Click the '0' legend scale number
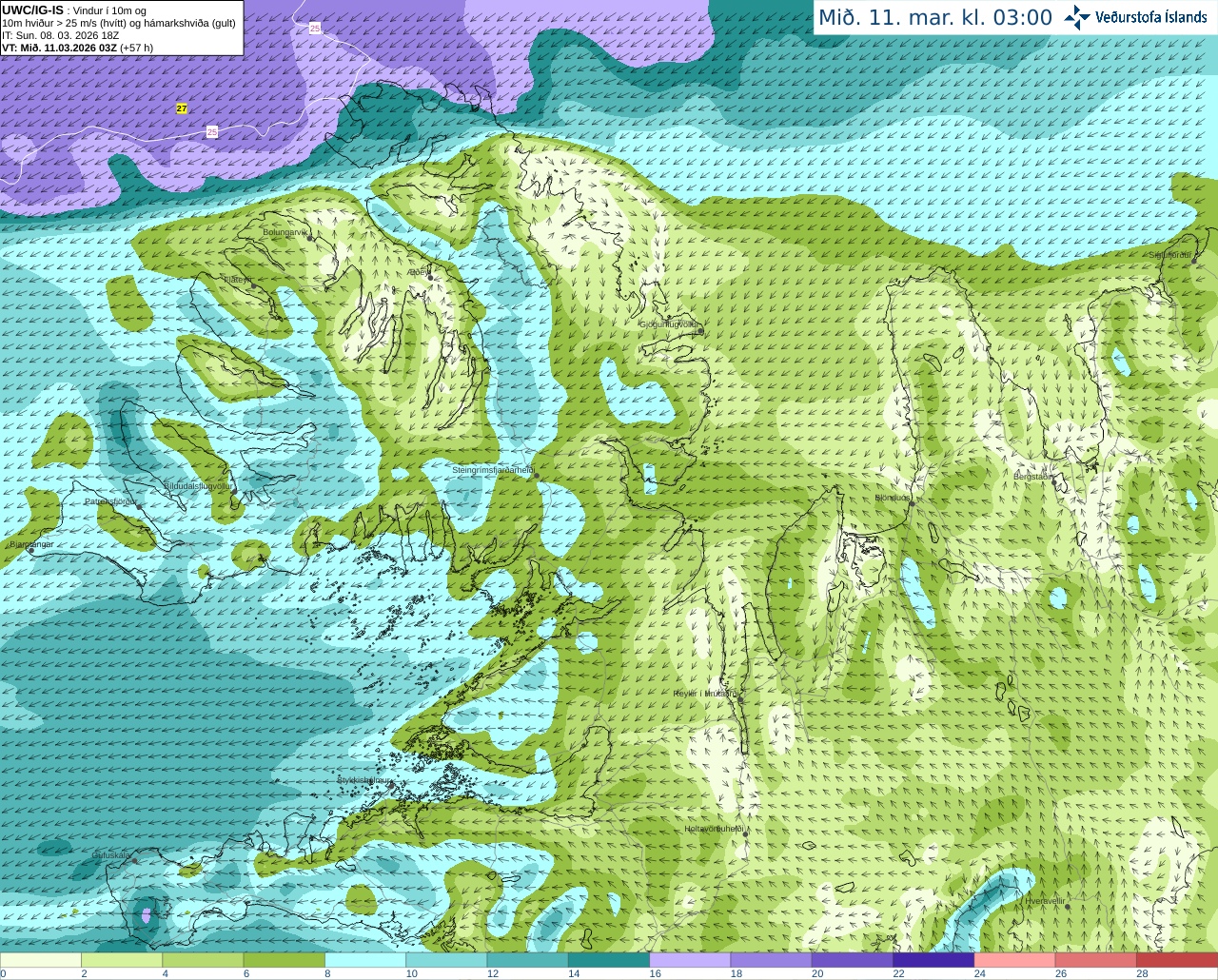The height and width of the screenshot is (980, 1218). 3,973
